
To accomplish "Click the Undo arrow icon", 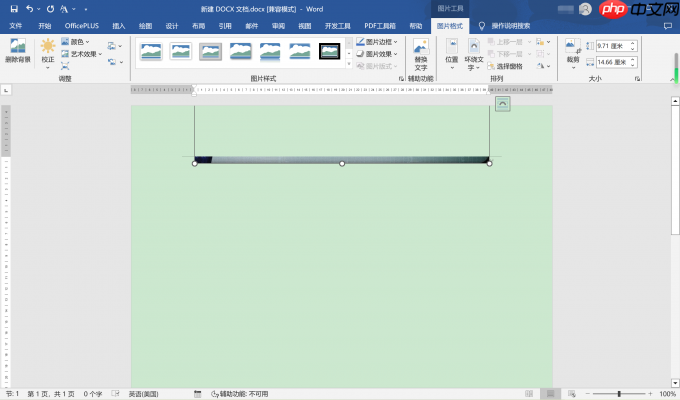I will click(x=29, y=9).
